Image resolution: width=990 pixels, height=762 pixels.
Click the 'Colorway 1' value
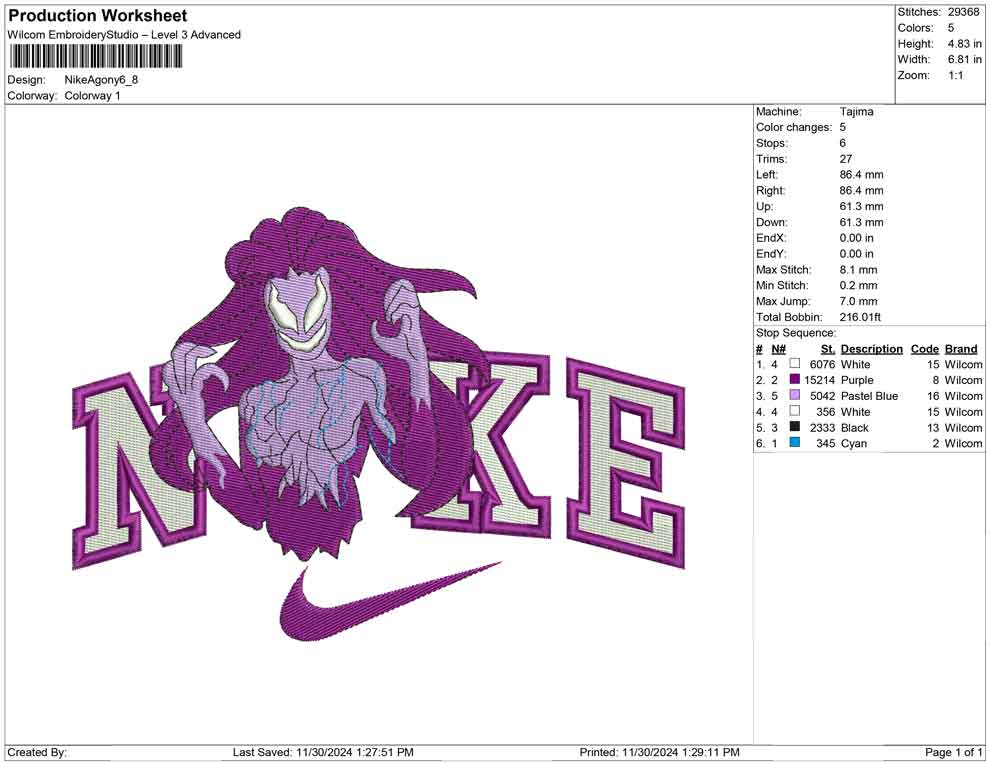tap(92, 96)
